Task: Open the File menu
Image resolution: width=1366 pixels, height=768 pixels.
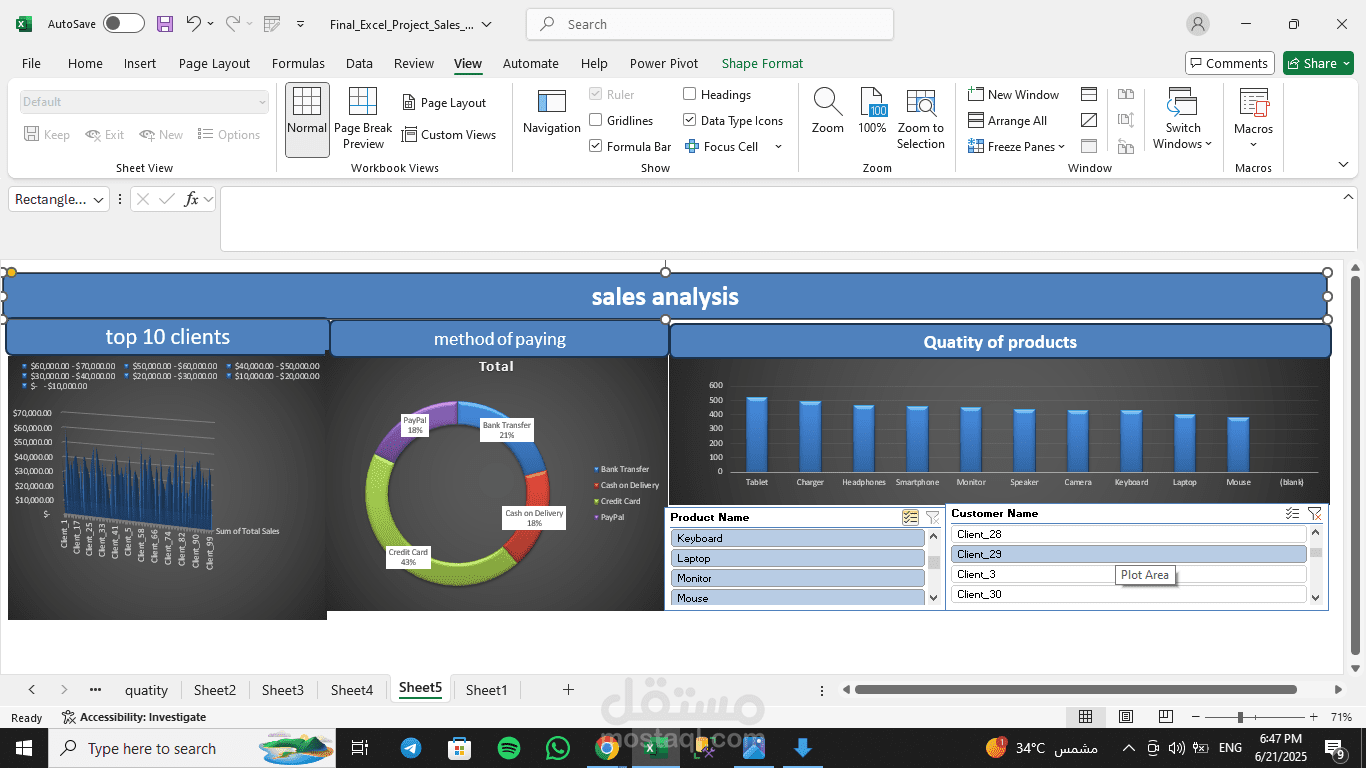Action: click(31, 63)
